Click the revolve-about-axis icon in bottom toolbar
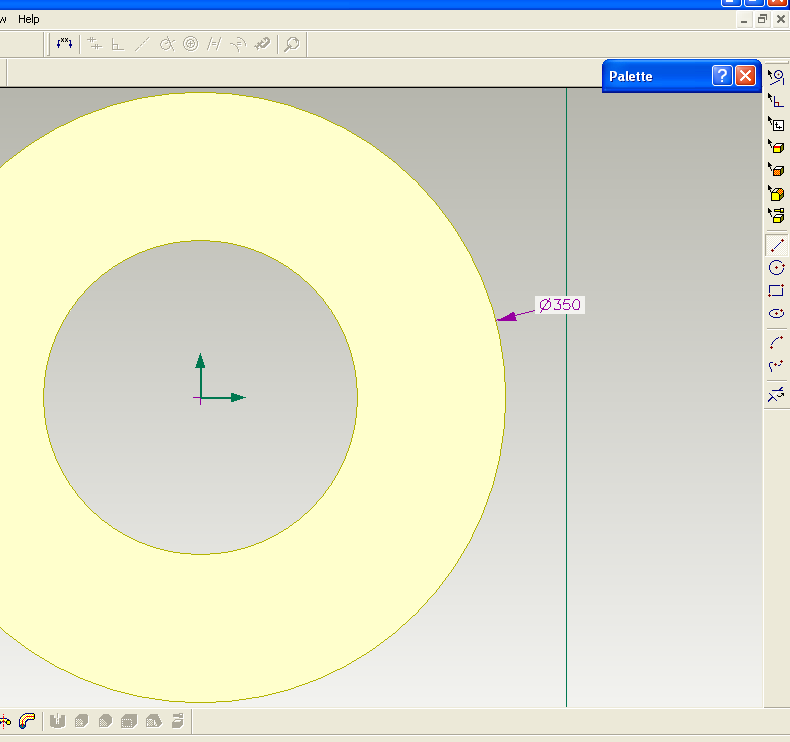This screenshot has width=790, height=742. [x=5, y=721]
